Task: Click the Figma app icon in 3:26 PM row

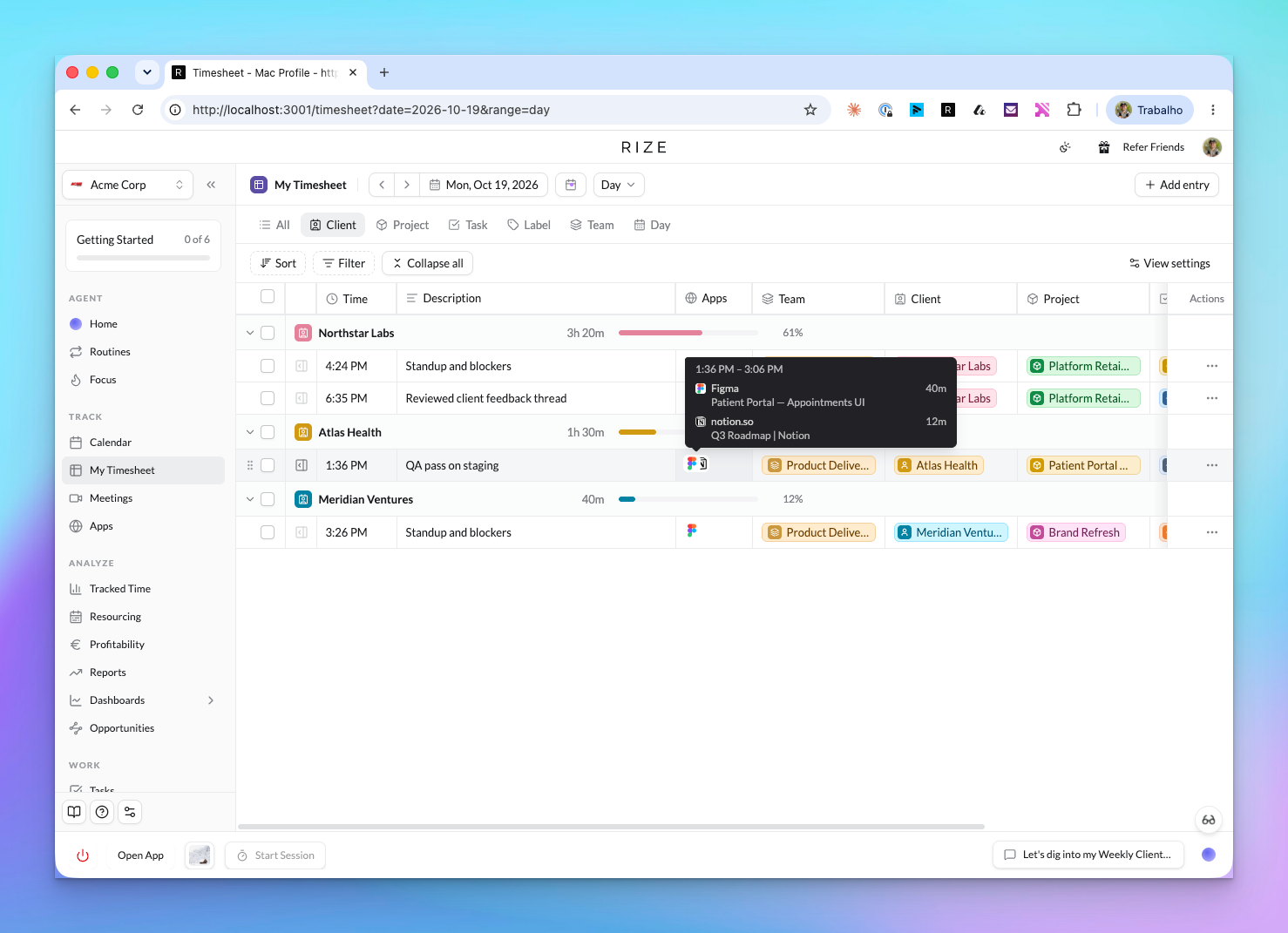Action: point(692,531)
